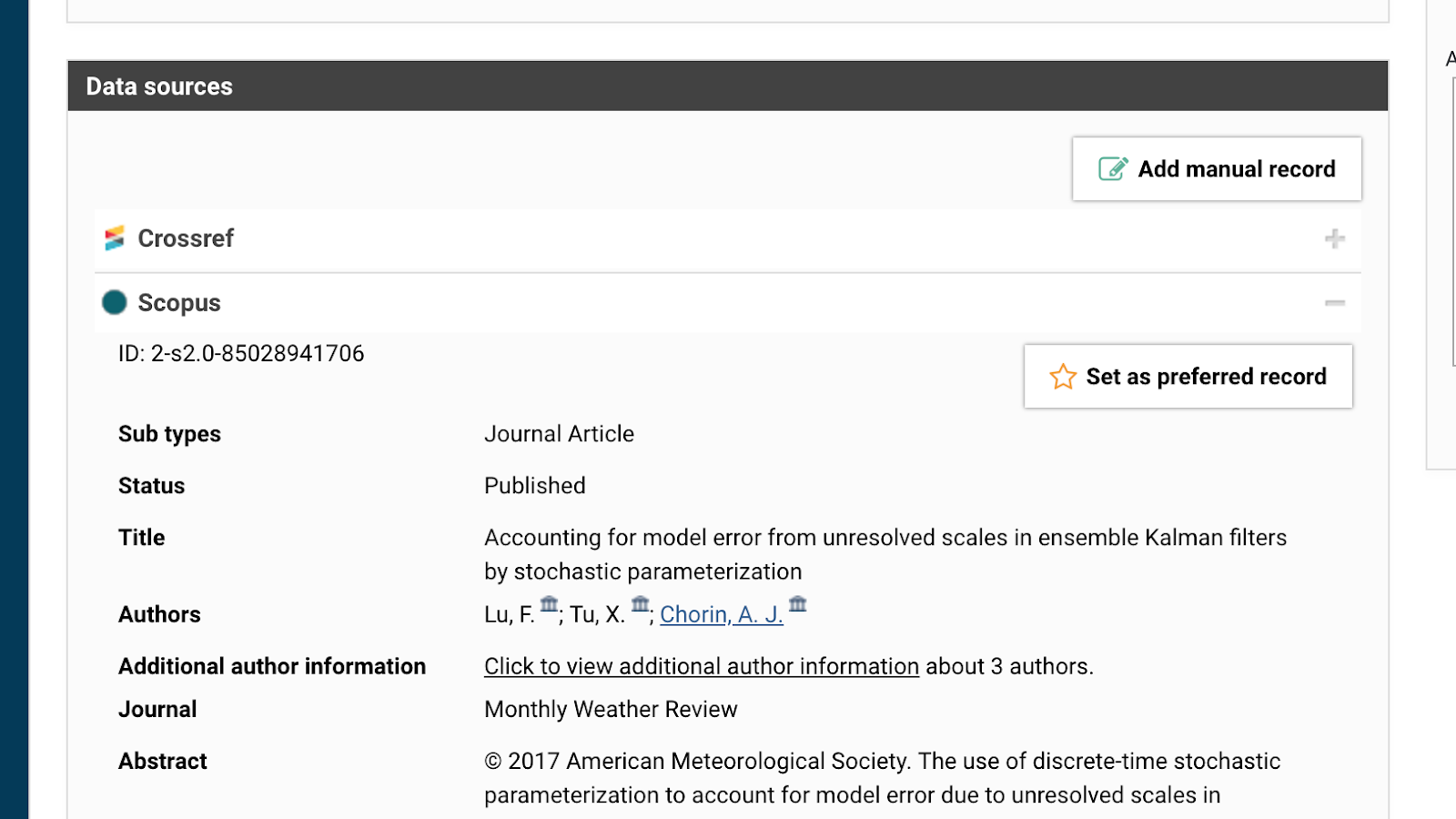Click the Monthly Weather Review journal name
Screen dimensions: 1456x819
pos(611,710)
